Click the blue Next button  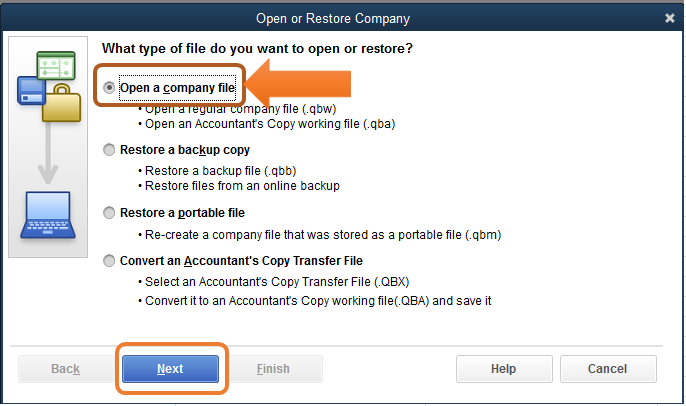(170, 369)
